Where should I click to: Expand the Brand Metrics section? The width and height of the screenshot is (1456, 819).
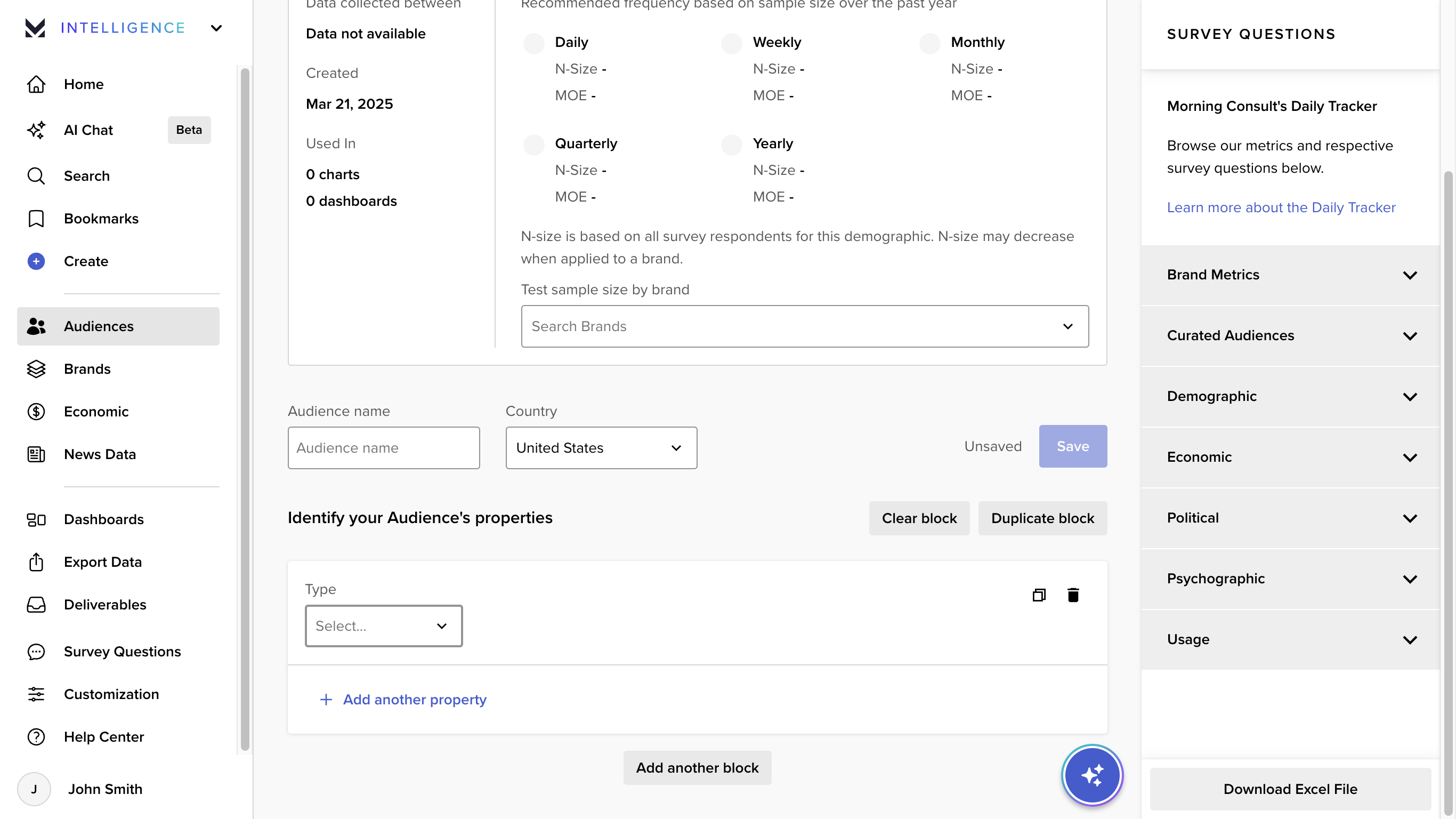pos(1290,275)
